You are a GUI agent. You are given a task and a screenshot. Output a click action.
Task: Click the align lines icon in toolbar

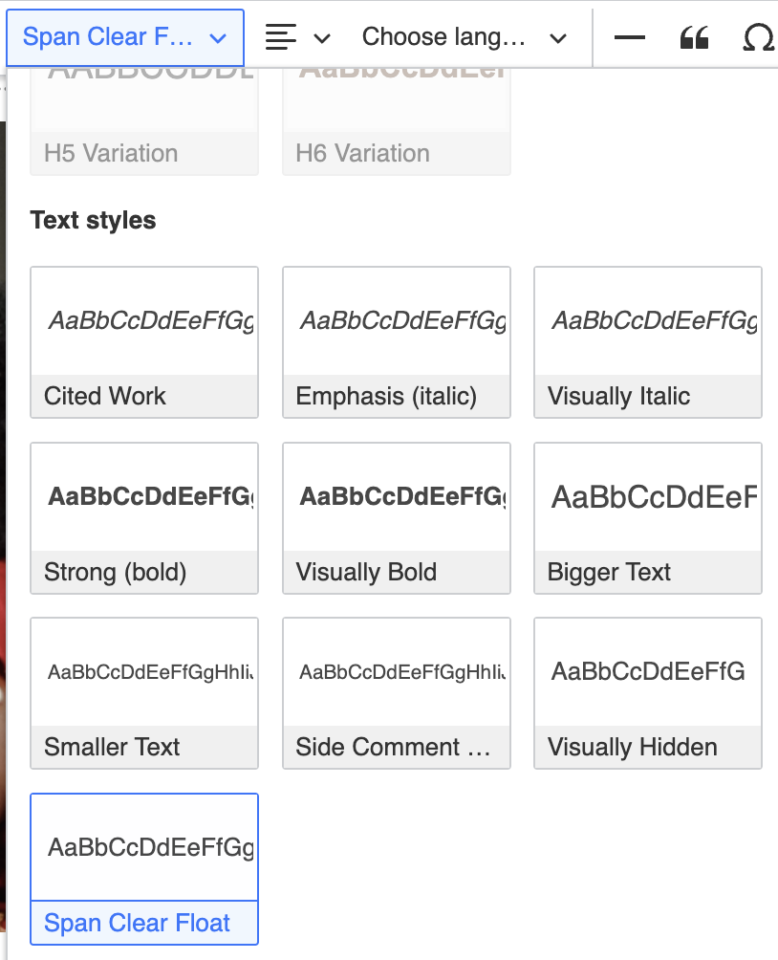pos(281,38)
